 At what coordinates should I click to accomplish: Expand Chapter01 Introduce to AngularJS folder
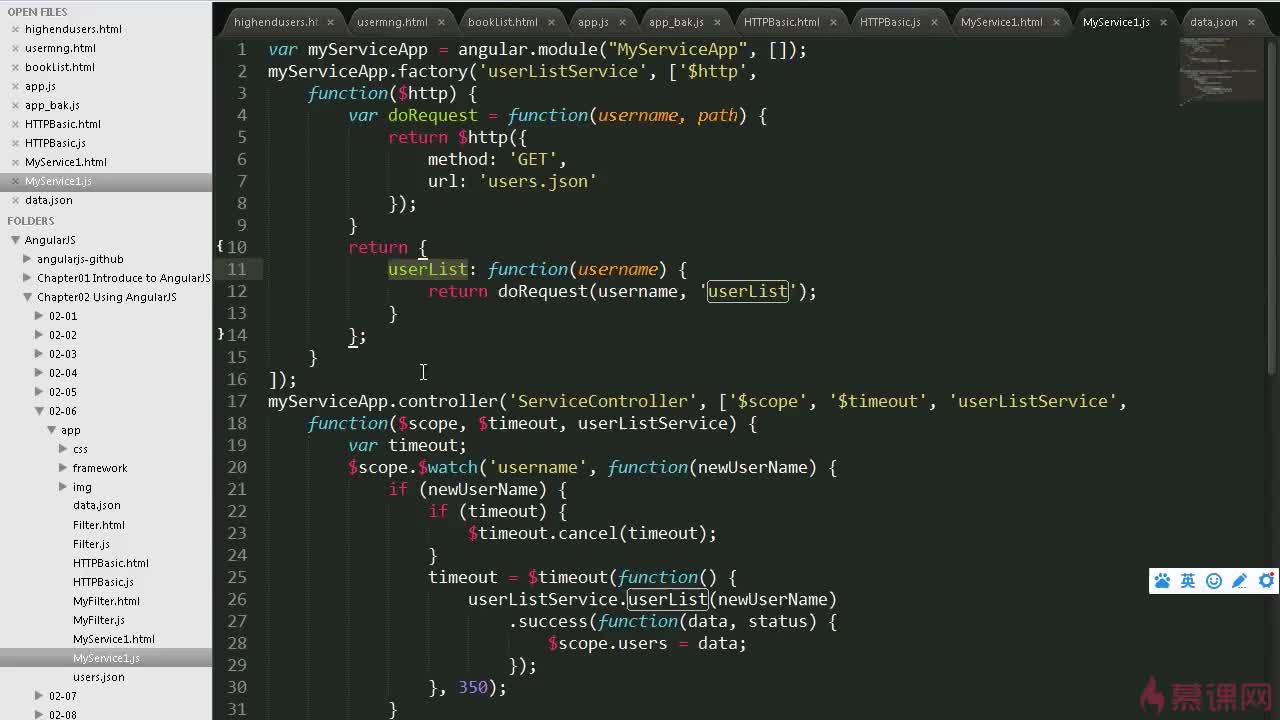(x=28, y=278)
